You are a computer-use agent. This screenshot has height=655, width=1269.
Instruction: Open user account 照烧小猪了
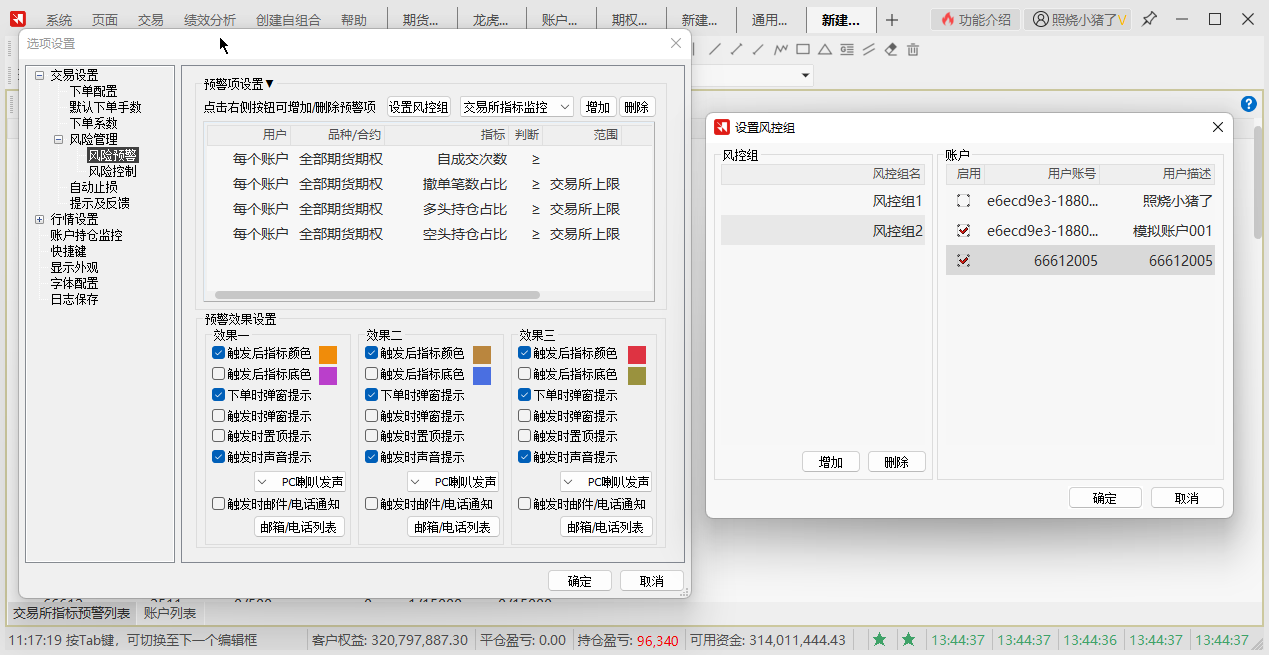click(1079, 19)
